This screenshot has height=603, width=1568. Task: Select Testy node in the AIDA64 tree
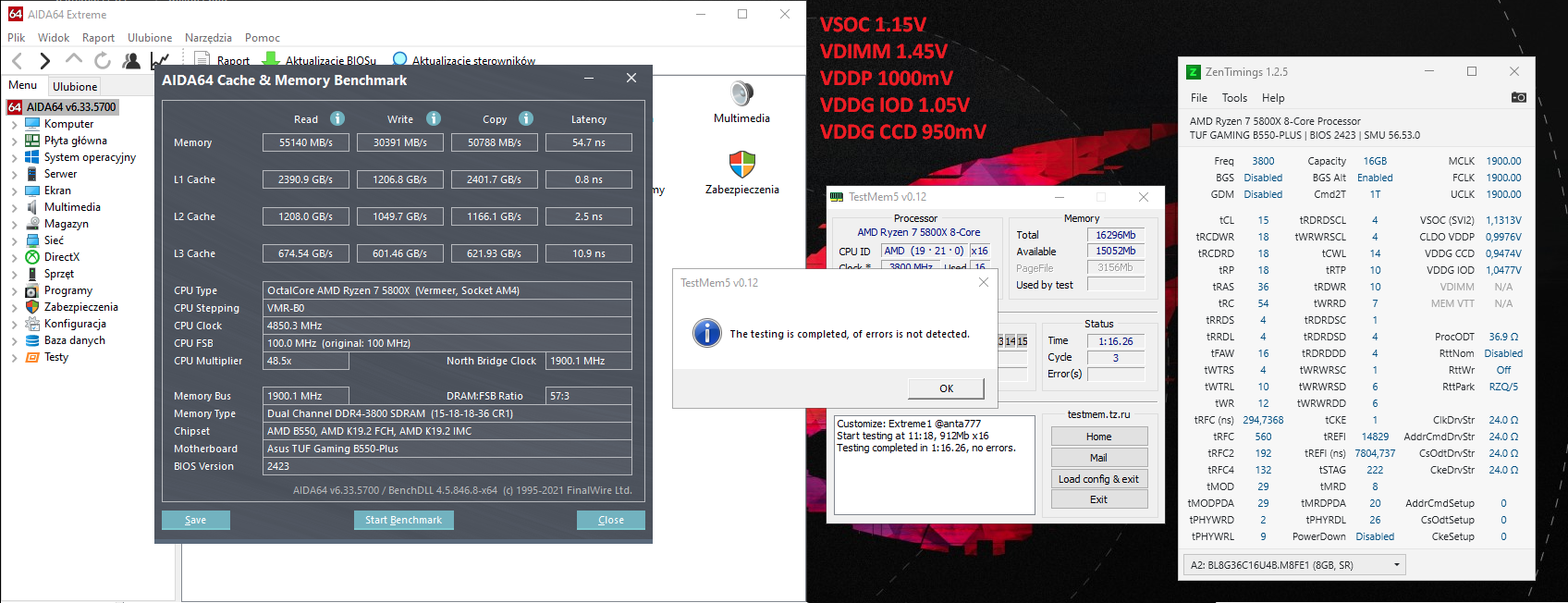(x=55, y=357)
